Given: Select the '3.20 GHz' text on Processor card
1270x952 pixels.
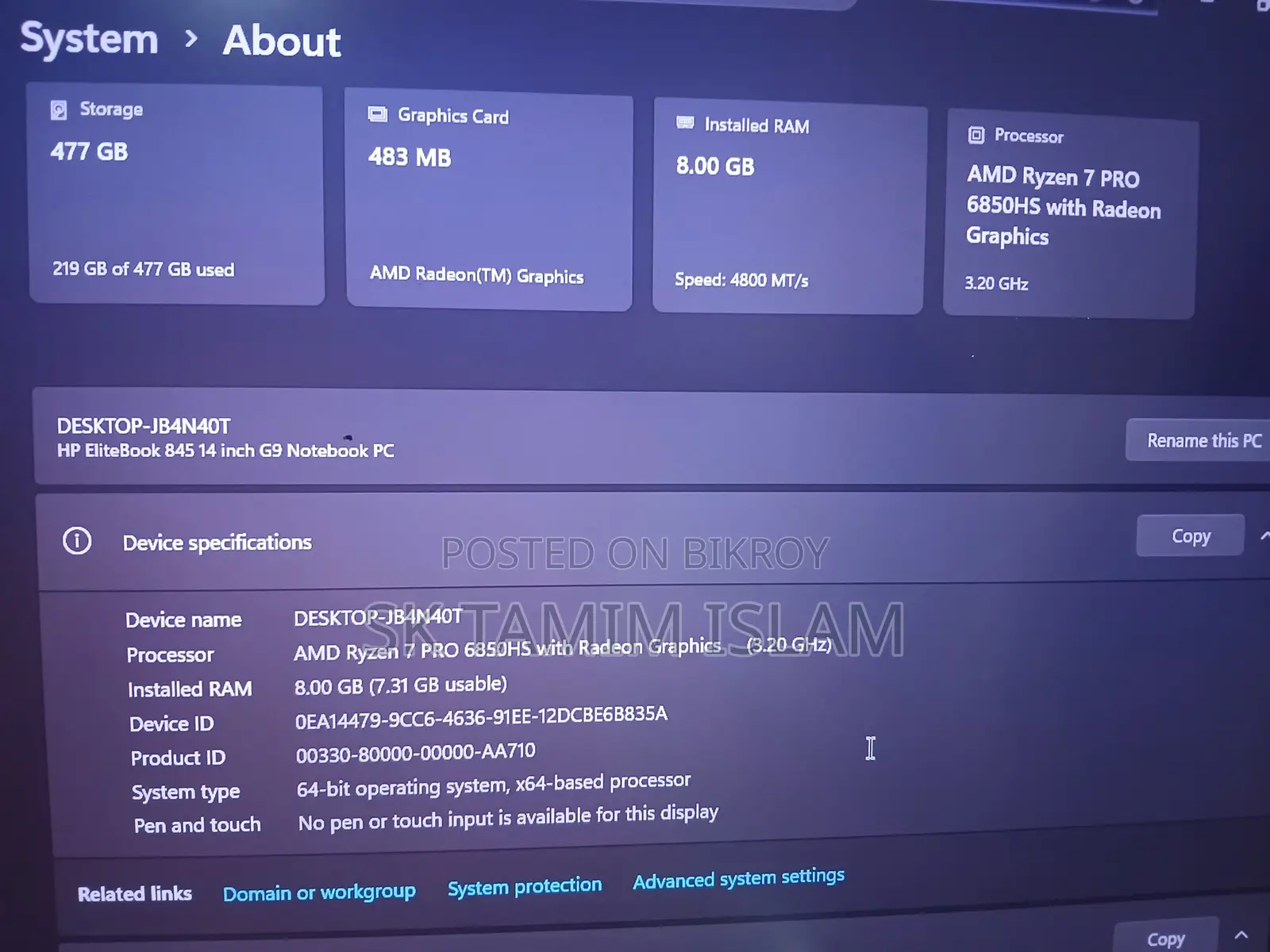Looking at the screenshot, I should click(996, 283).
